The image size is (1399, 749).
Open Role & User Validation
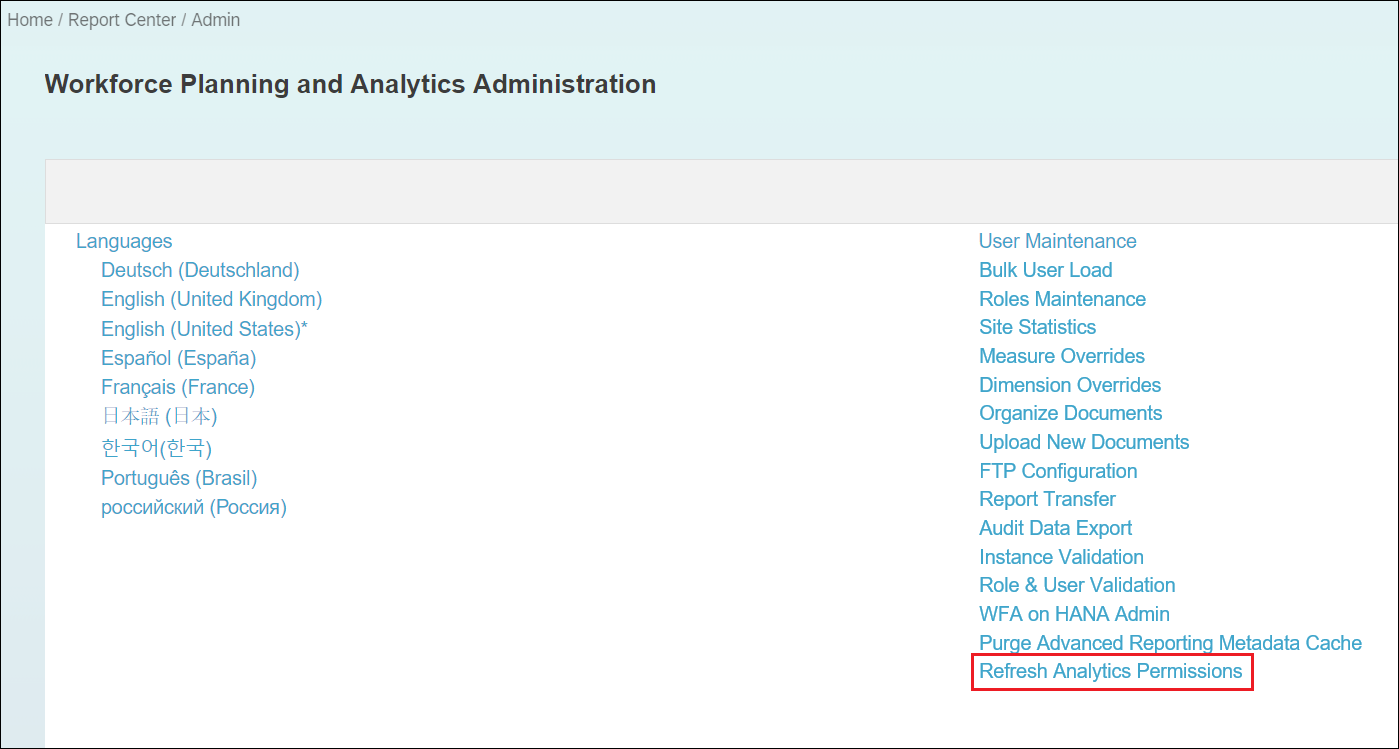(x=1078, y=585)
